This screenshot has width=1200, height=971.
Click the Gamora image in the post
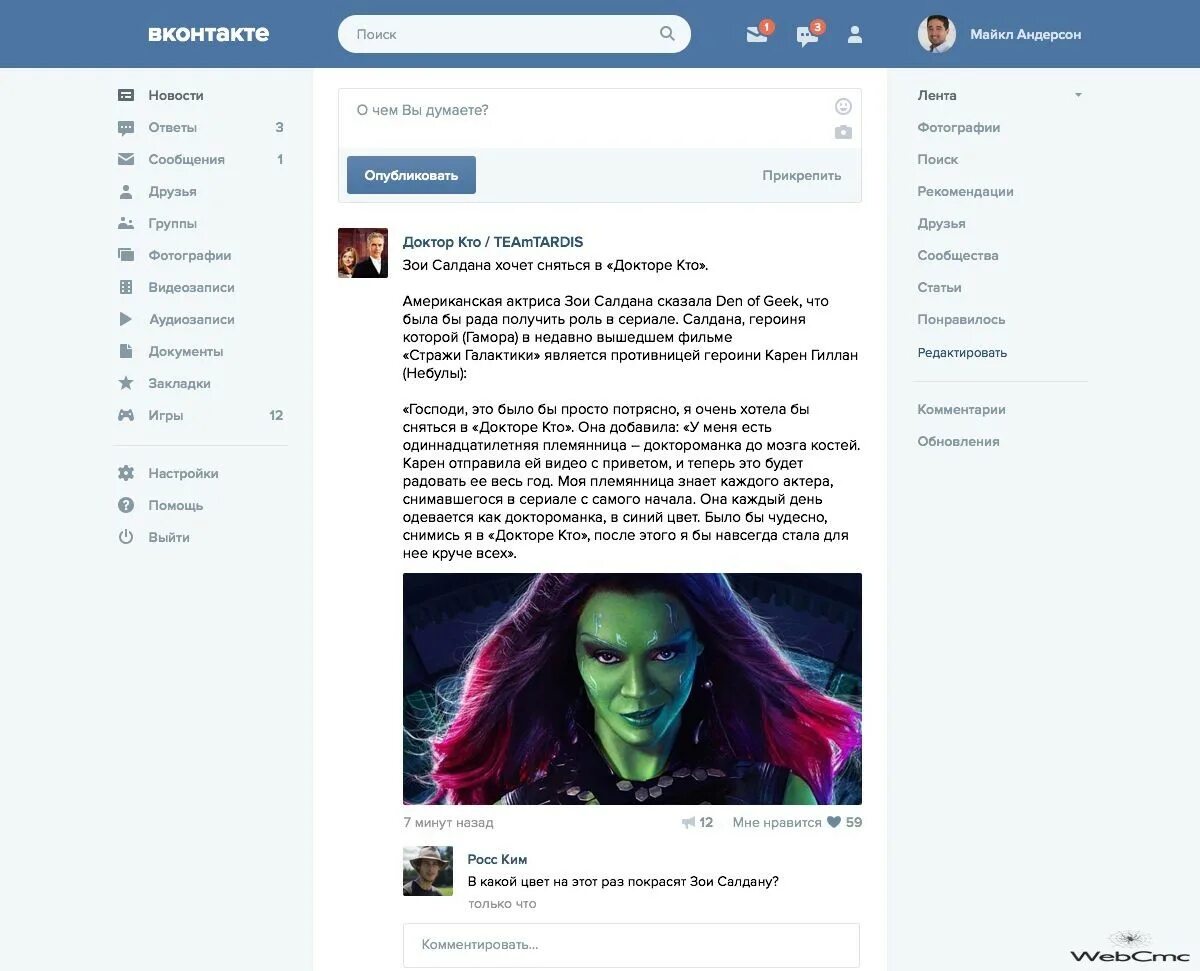point(632,688)
